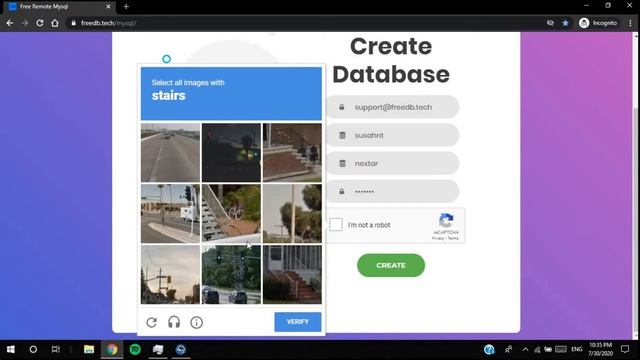640x360 pixels.
Task: View site security lock information
Action: 73,23
